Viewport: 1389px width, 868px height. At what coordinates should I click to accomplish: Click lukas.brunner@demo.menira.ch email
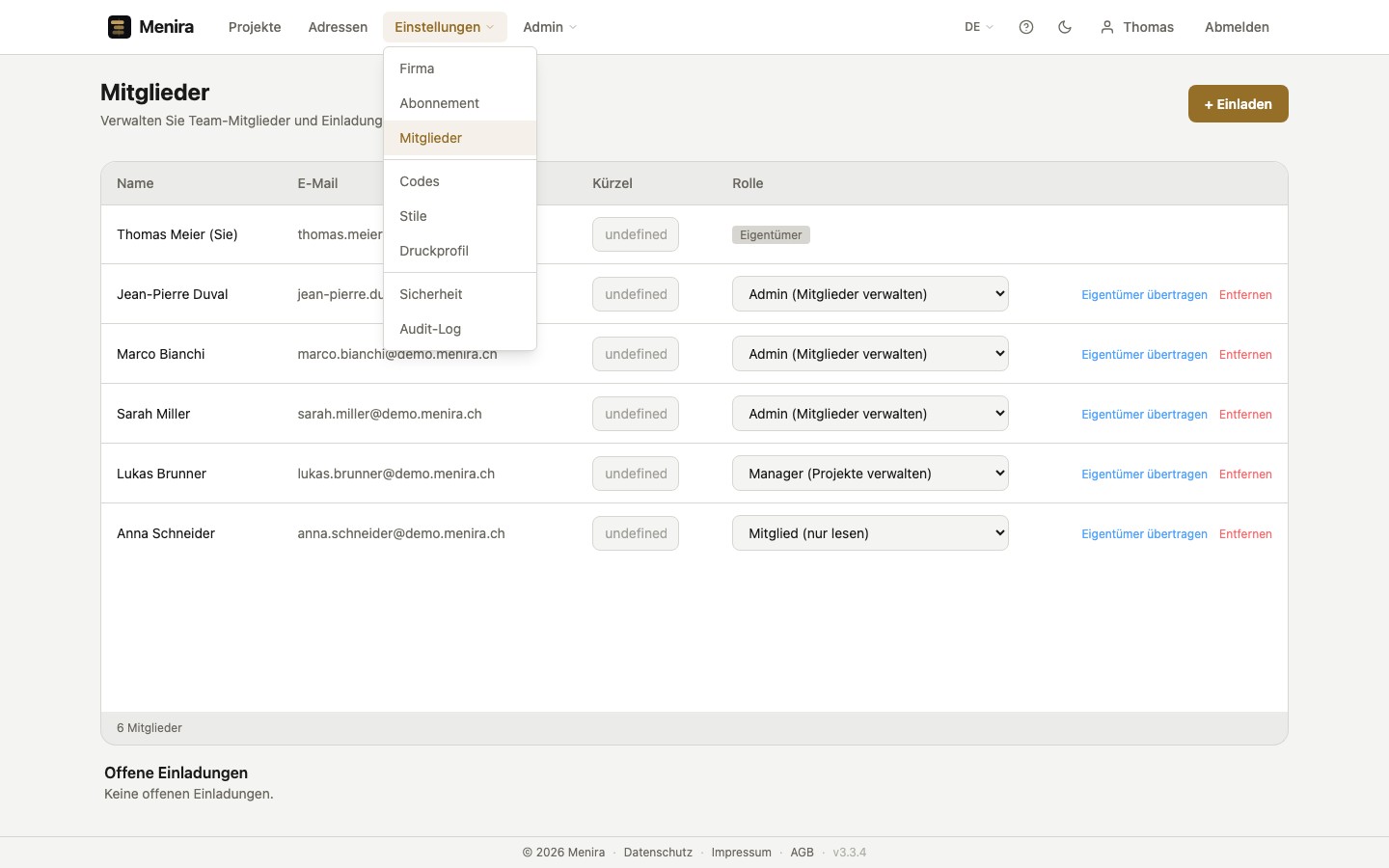tap(395, 474)
